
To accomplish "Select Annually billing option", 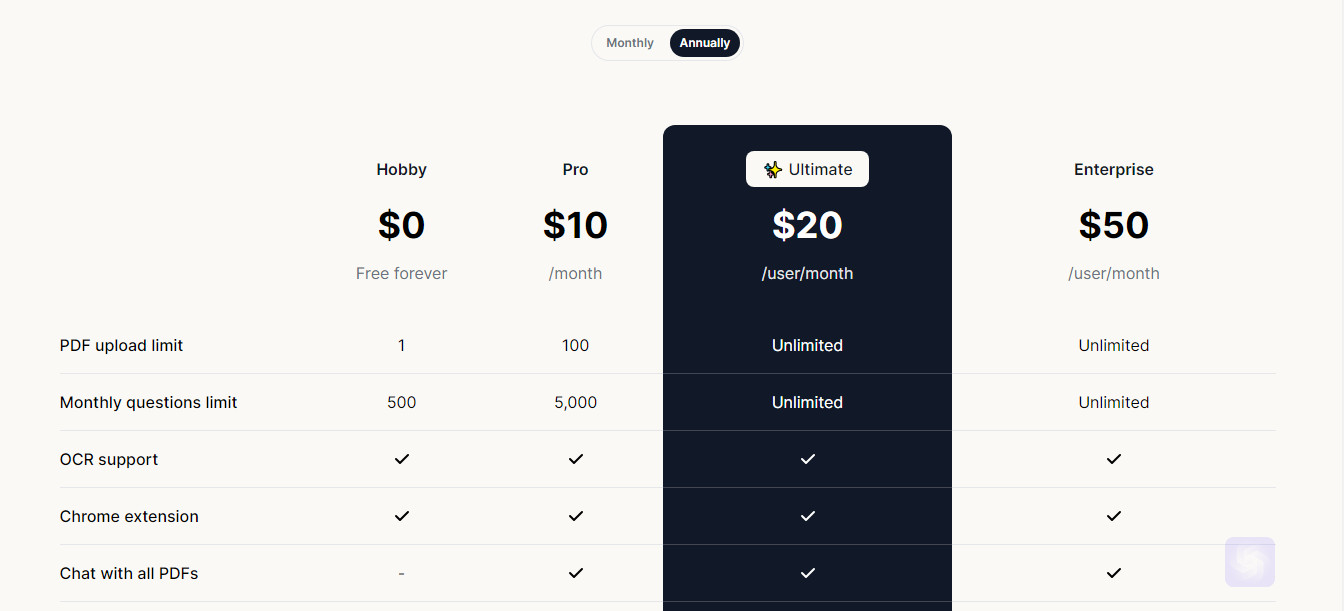I will coord(705,43).
